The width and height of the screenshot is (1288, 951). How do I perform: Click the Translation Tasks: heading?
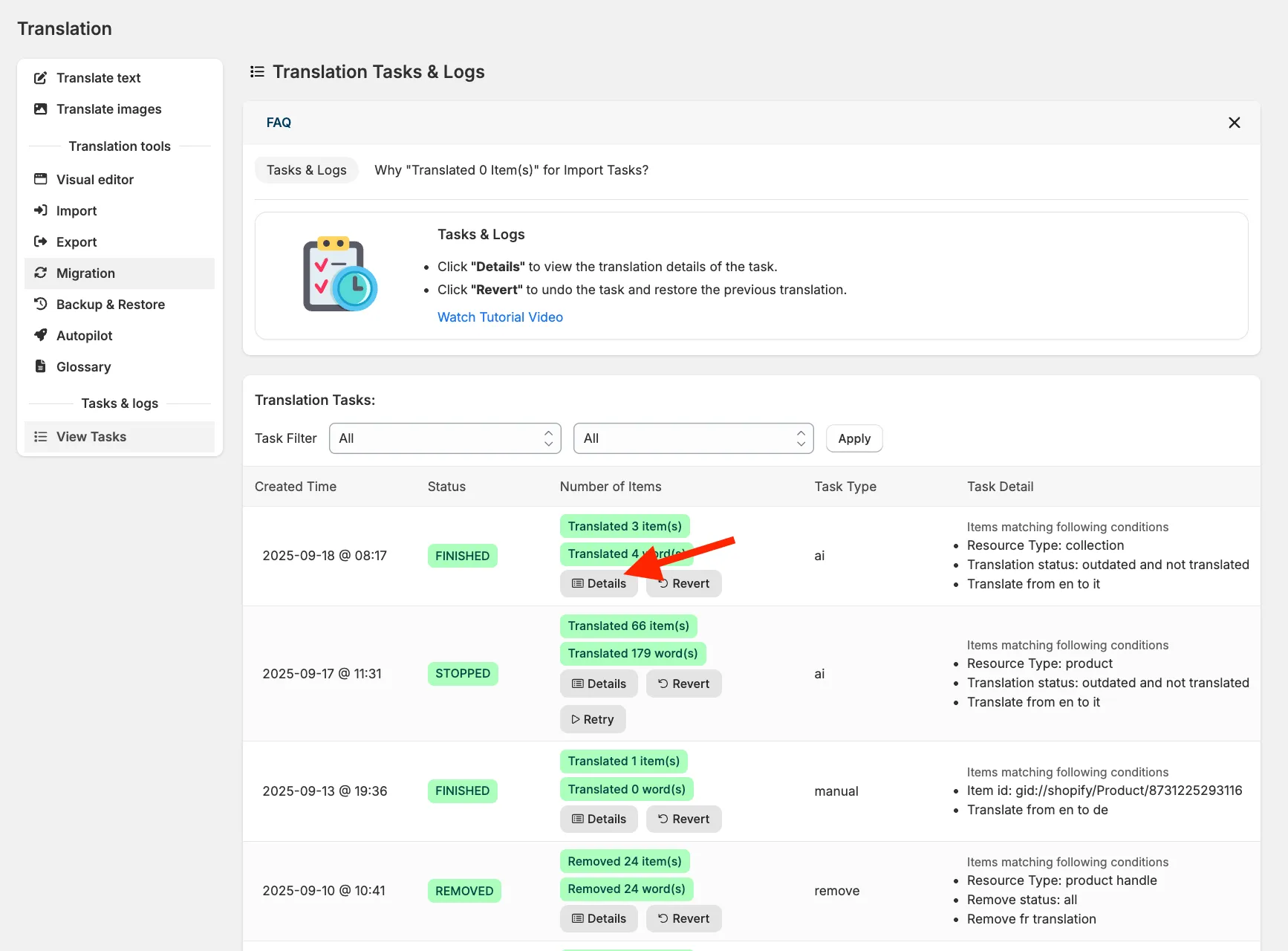point(315,400)
